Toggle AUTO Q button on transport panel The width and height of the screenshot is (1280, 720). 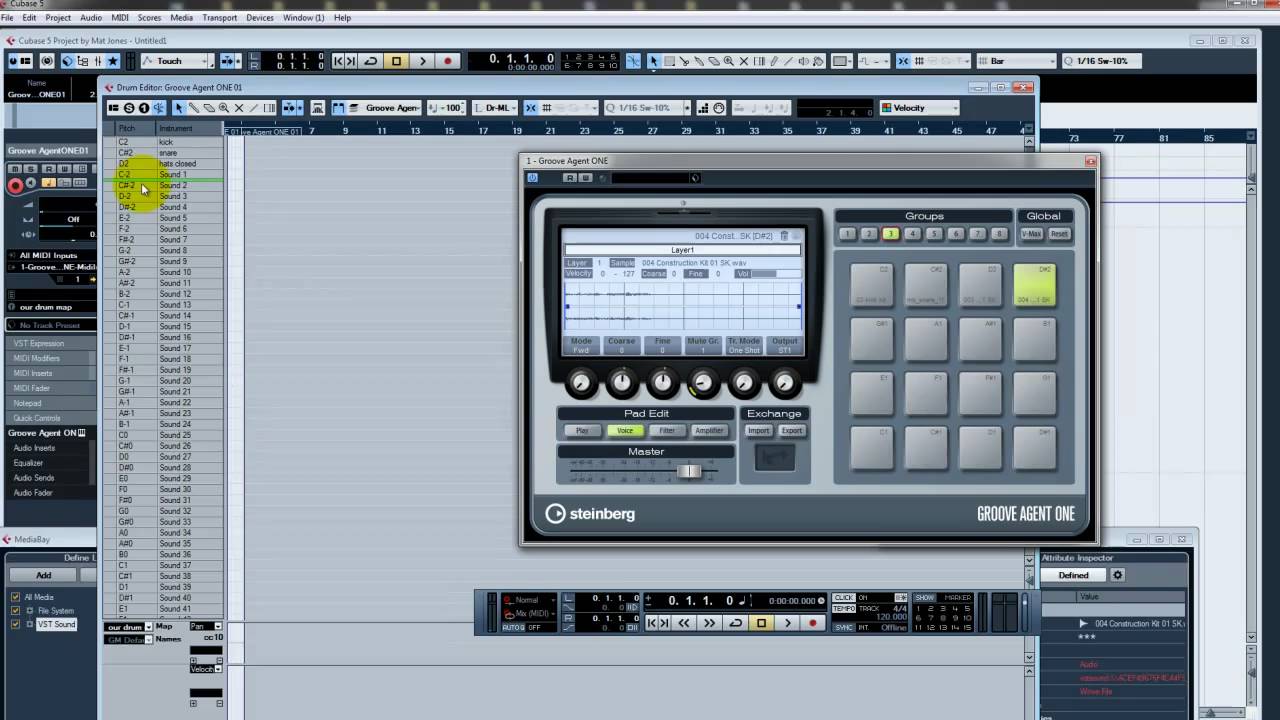click(x=513, y=627)
